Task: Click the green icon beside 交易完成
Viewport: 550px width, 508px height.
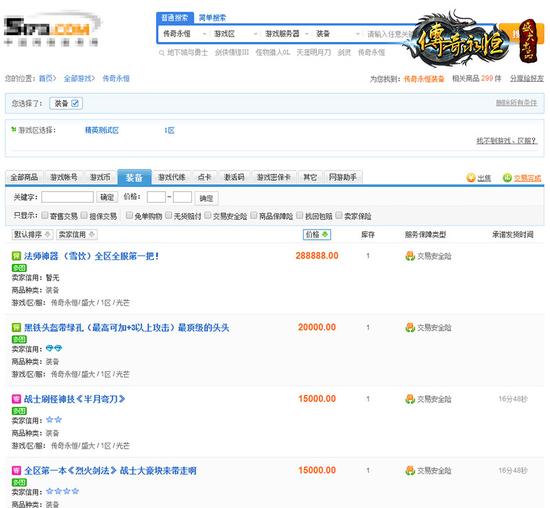Action: pos(507,178)
